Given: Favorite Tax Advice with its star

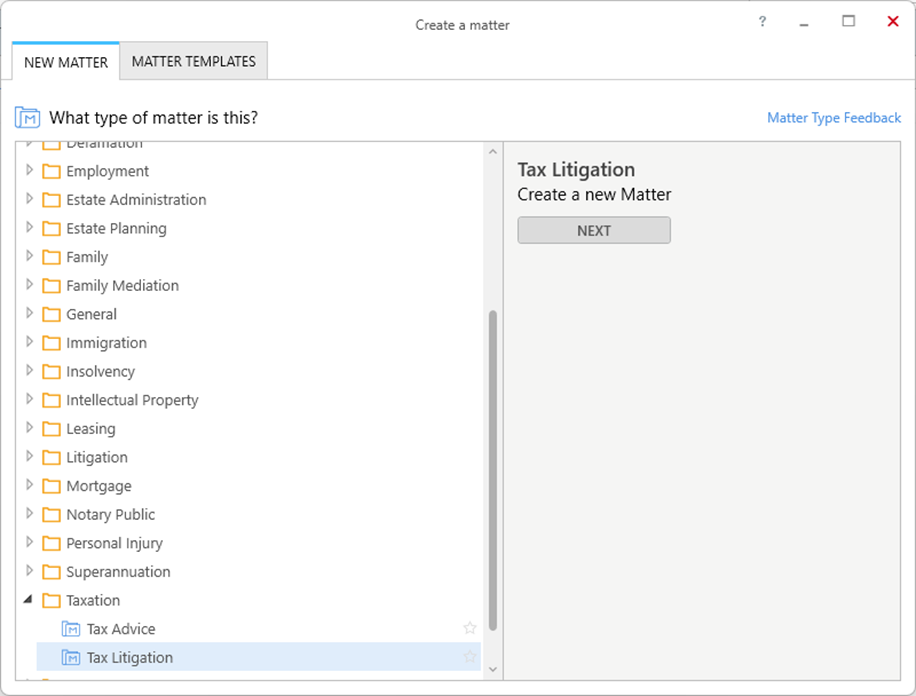Looking at the screenshot, I should (470, 629).
